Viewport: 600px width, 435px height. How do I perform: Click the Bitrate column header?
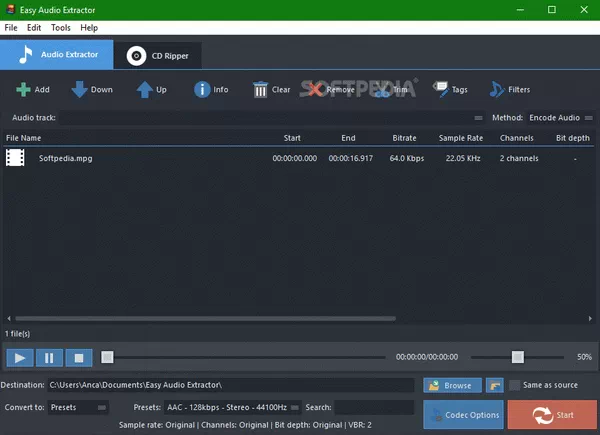click(x=404, y=138)
